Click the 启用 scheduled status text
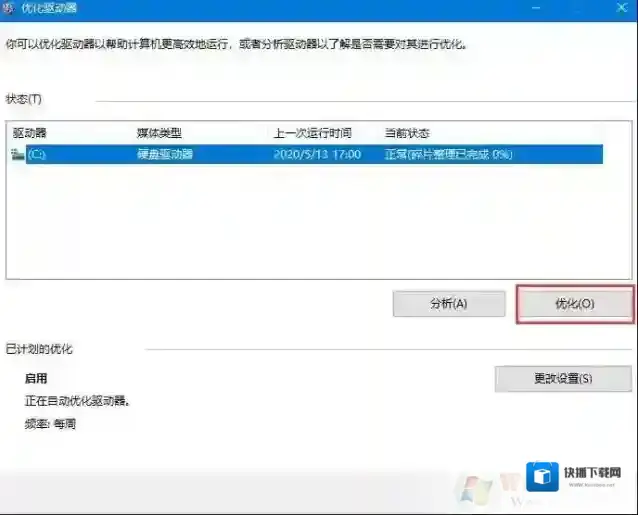 pyautogui.click(x=36, y=379)
